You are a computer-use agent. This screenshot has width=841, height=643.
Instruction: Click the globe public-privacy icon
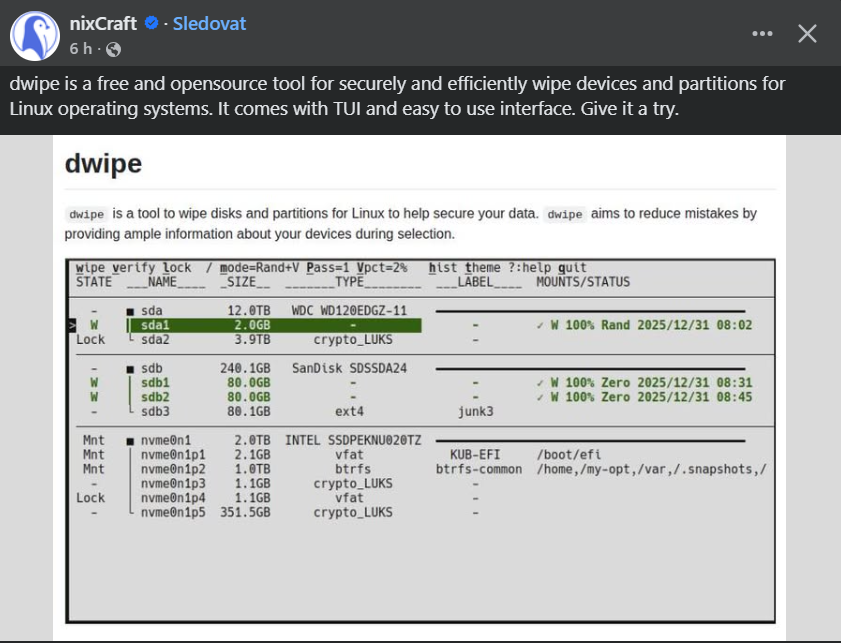click(x=113, y=49)
